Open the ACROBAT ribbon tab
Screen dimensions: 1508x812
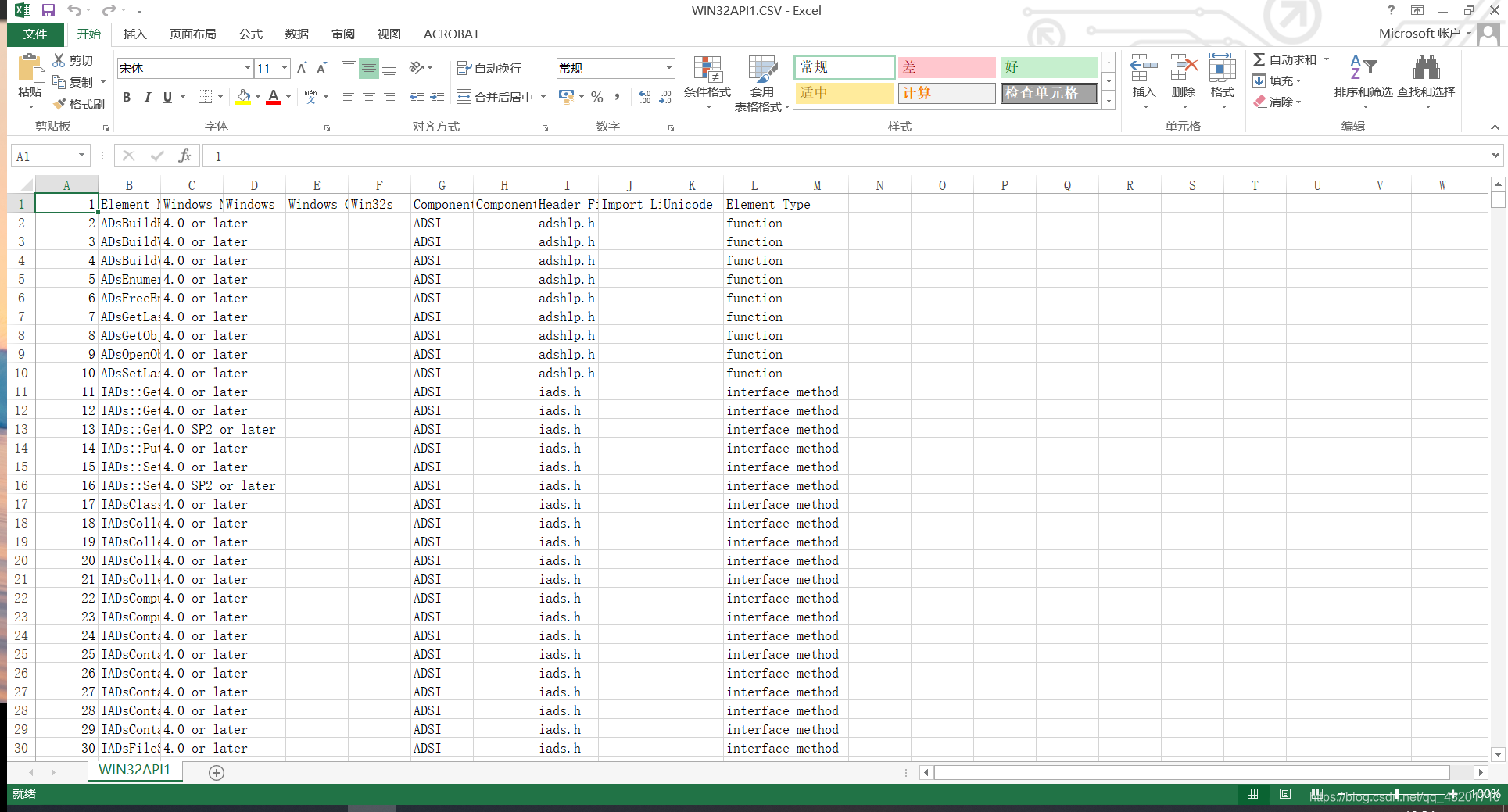pos(451,34)
